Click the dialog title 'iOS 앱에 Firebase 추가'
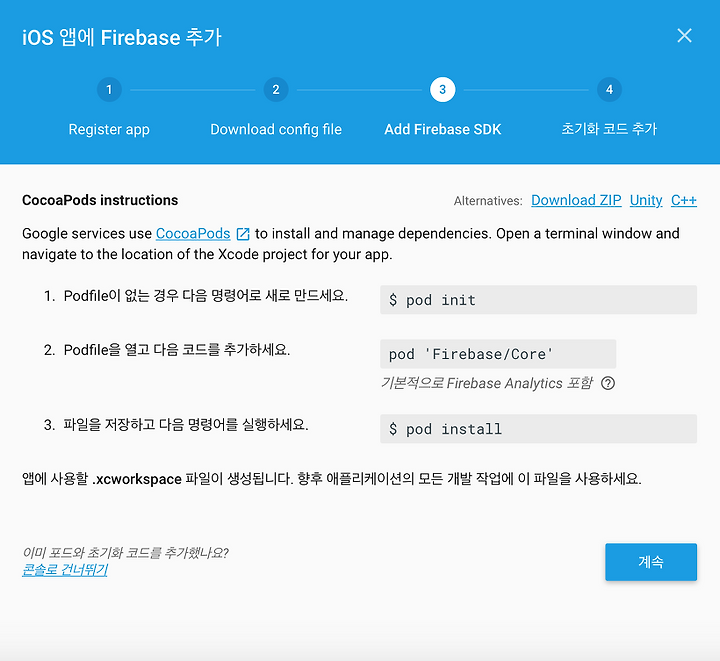This screenshot has width=720, height=661. click(x=122, y=37)
